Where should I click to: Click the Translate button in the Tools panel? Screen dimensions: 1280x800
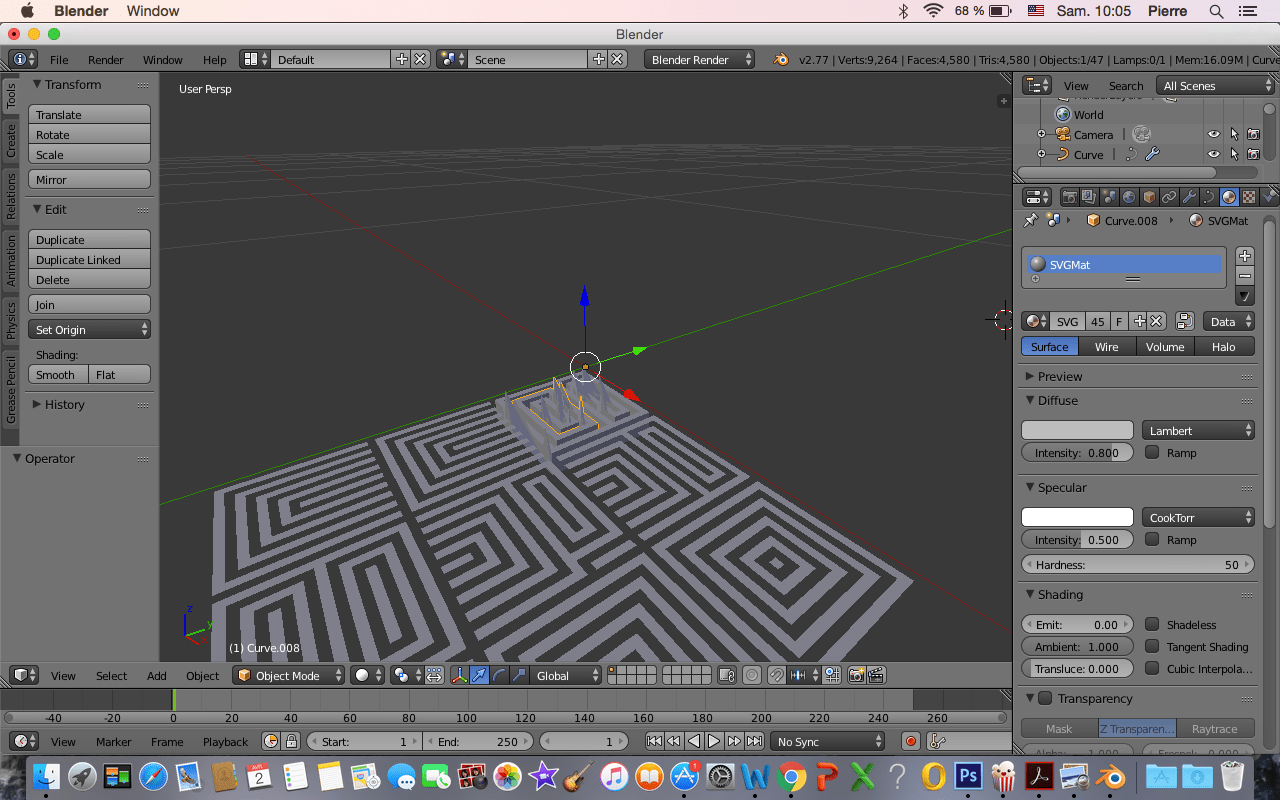[x=89, y=114]
